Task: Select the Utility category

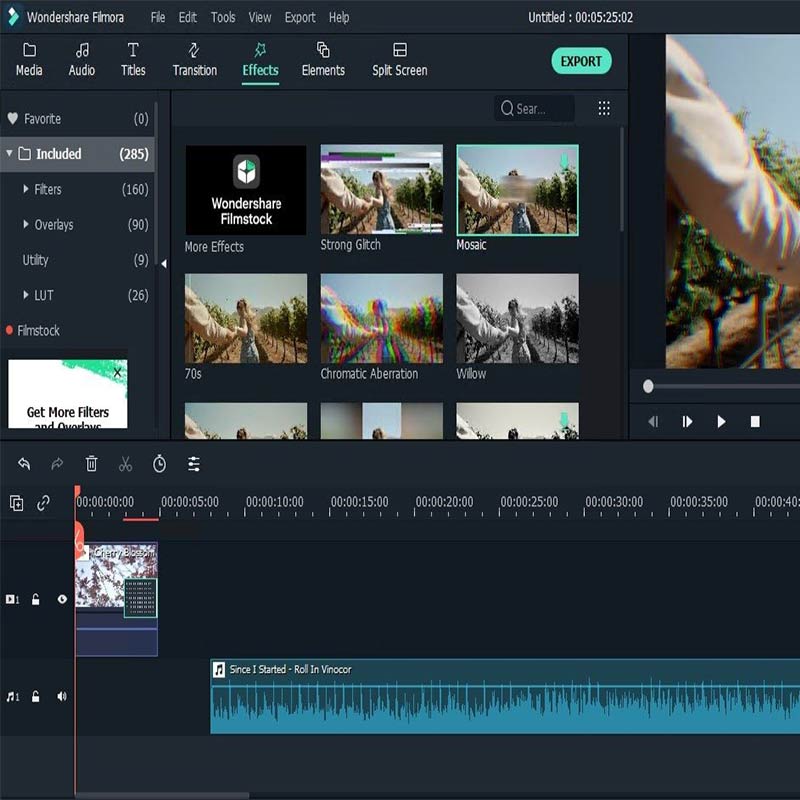Action: click(x=78, y=260)
